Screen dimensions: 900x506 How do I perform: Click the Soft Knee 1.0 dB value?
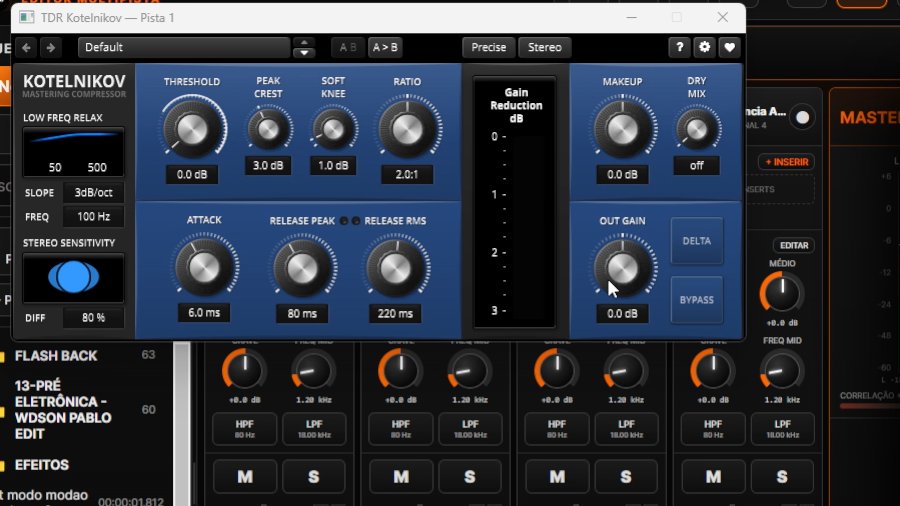333,165
